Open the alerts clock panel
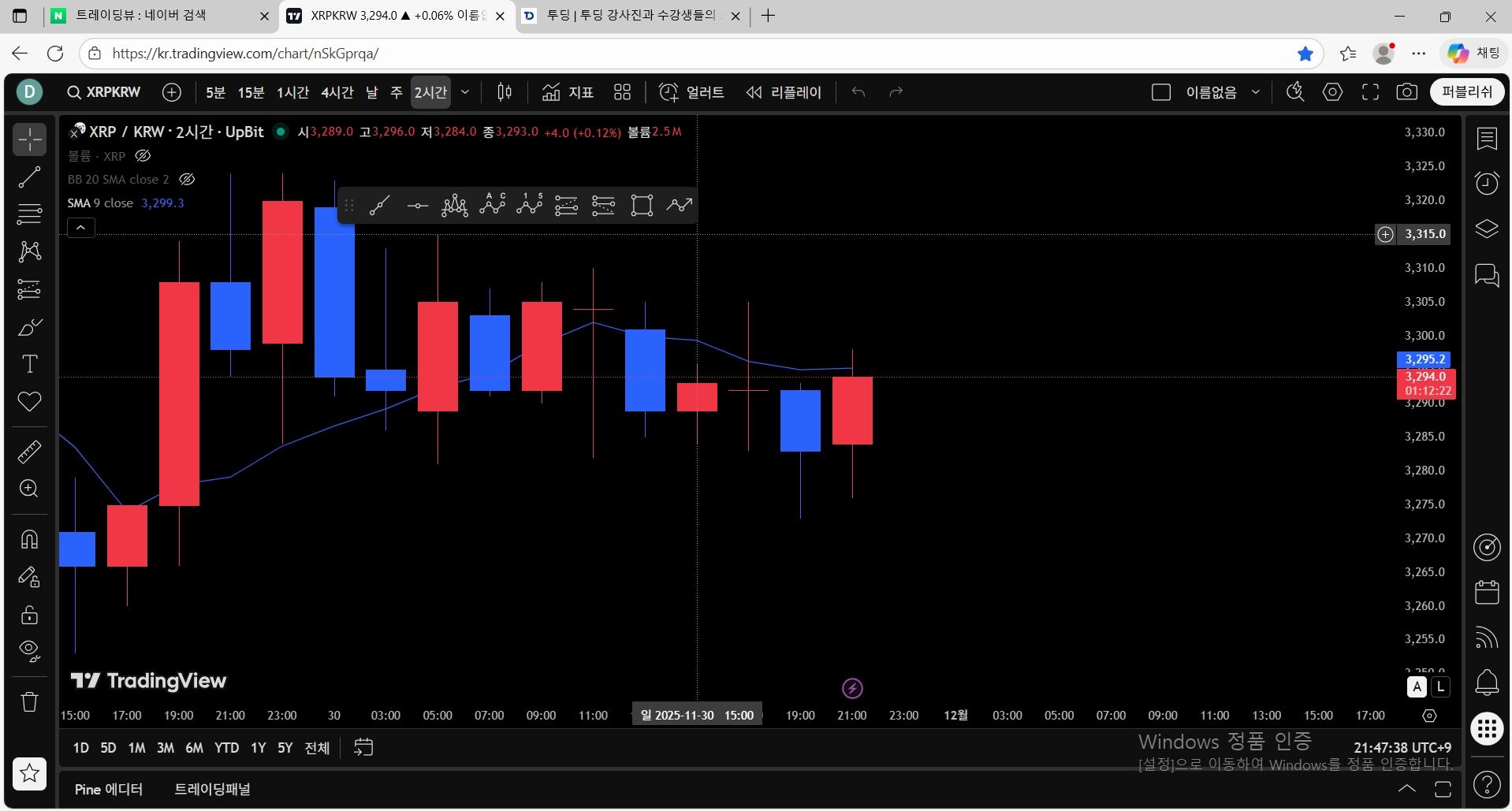The image size is (1512, 811). point(1487,183)
